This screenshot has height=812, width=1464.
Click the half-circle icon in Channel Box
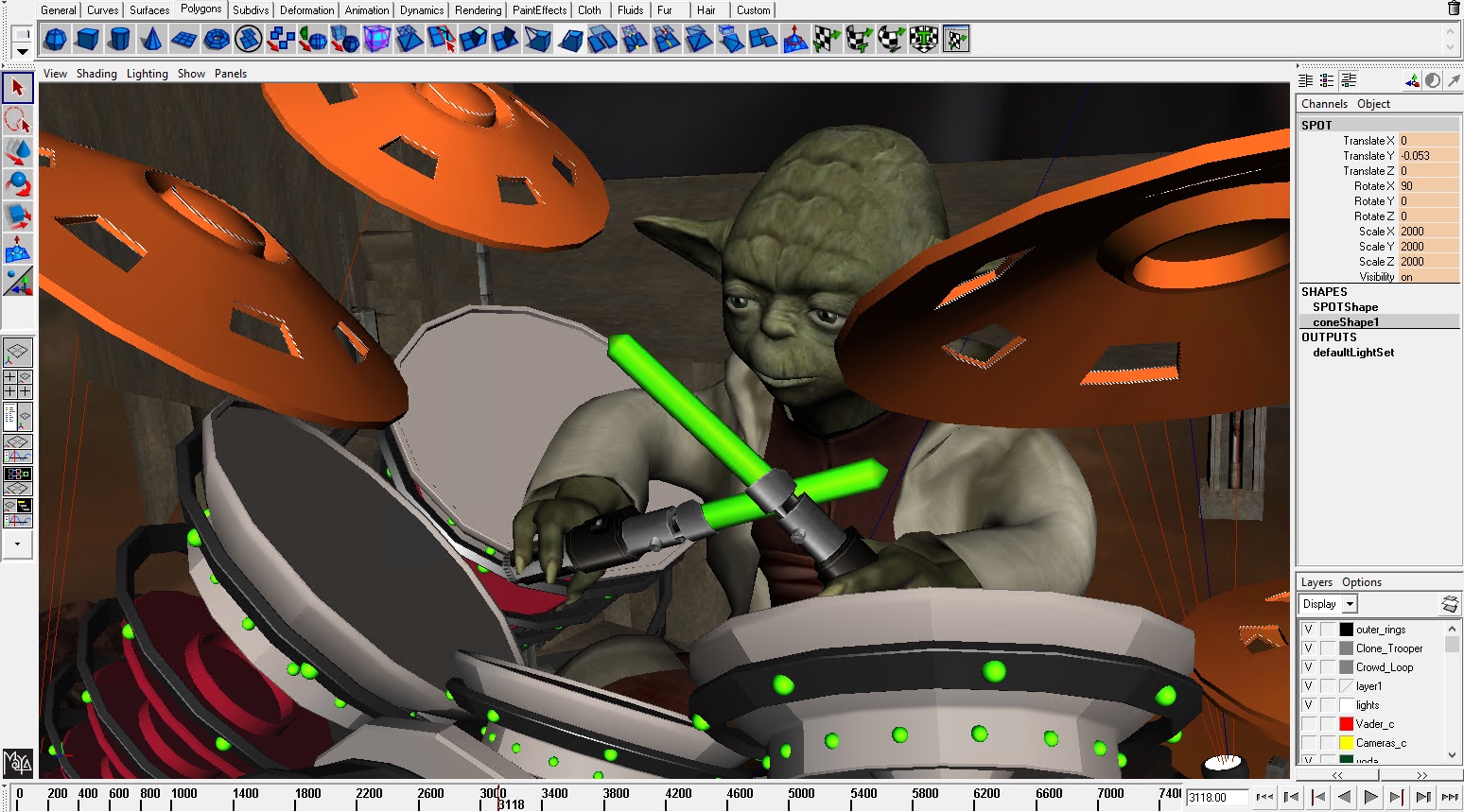point(1433,81)
